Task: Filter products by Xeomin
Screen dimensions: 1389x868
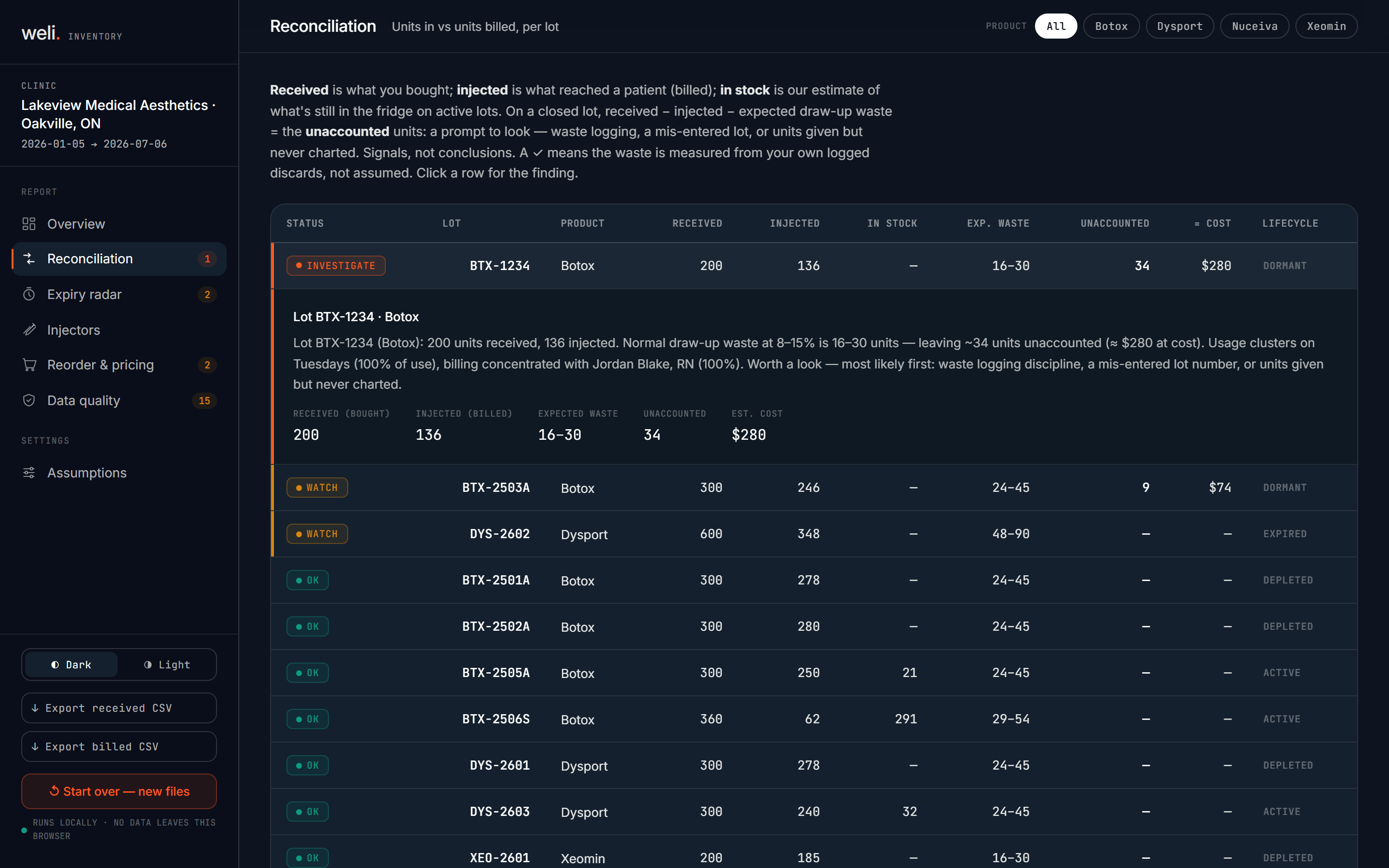Action: pos(1326,27)
